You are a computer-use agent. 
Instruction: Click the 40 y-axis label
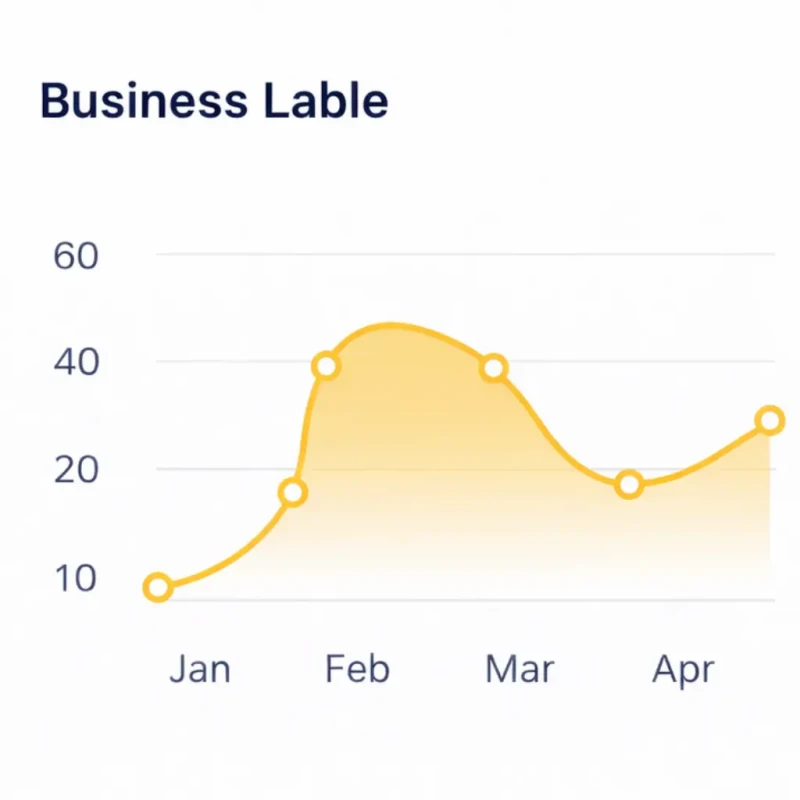pos(76,362)
